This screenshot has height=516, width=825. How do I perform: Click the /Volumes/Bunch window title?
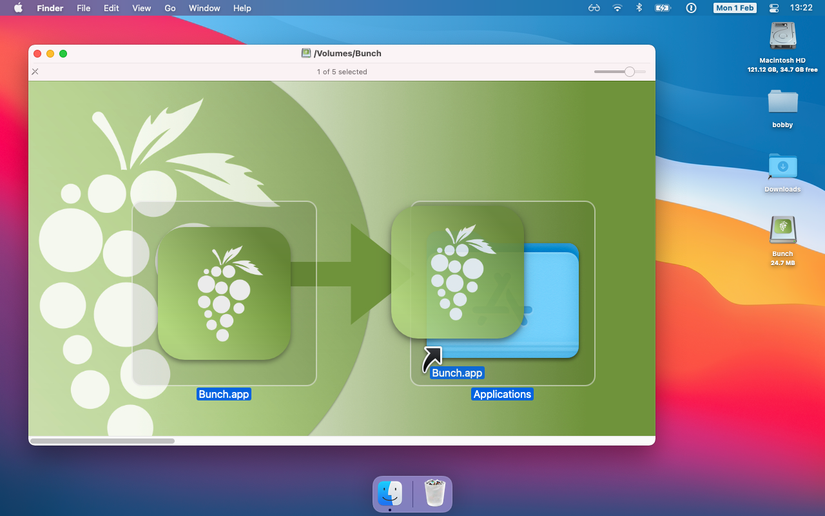point(347,53)
